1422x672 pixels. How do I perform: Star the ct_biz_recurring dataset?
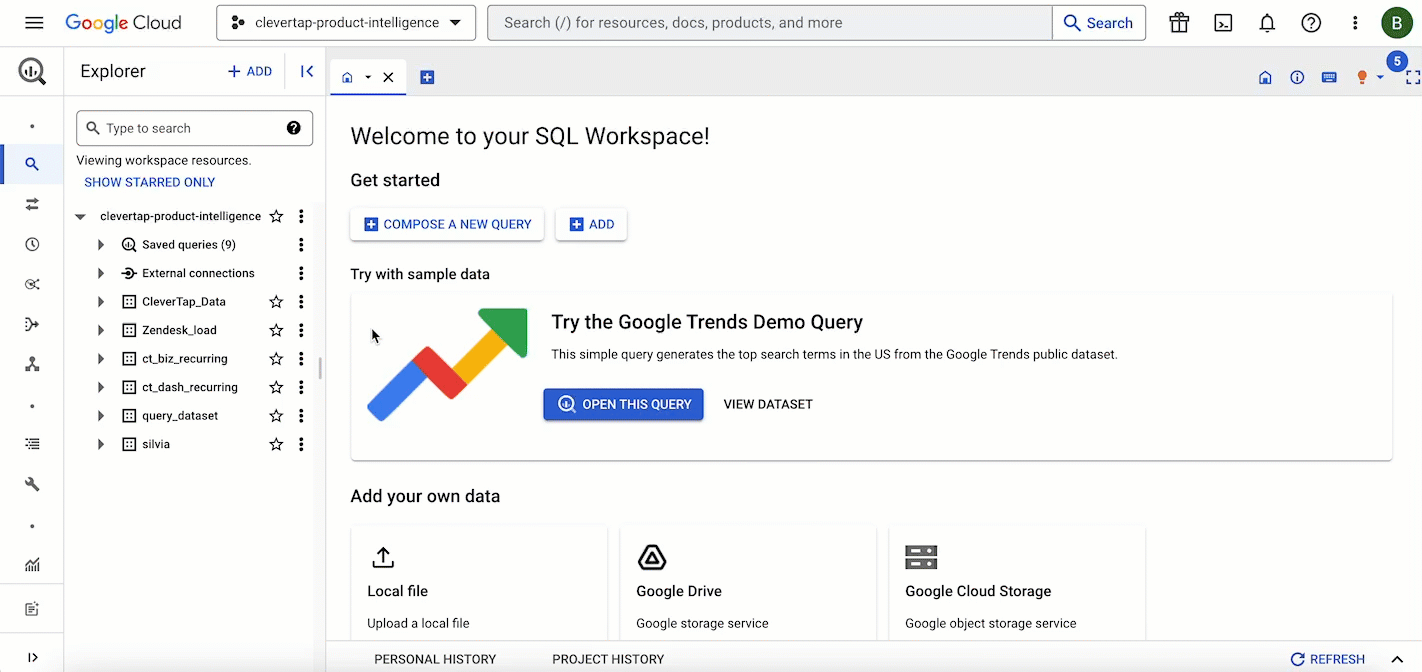click(x=277, y=358)
